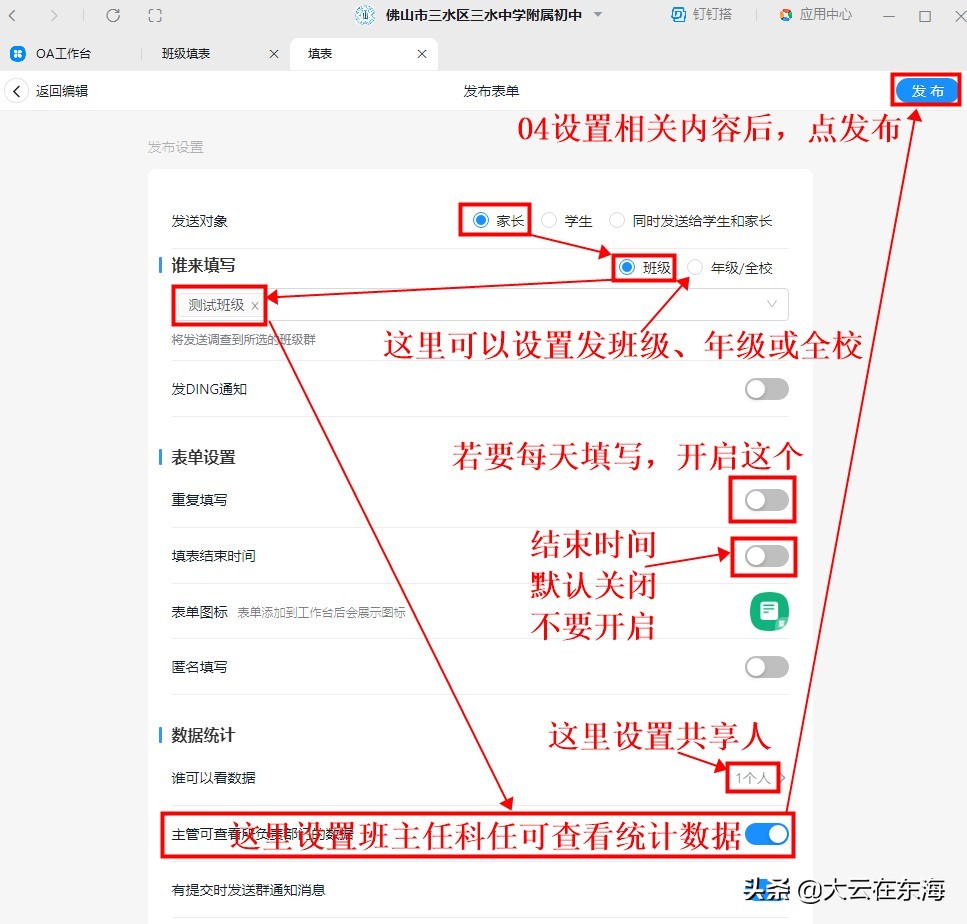Click the browser refresh icon
Screen dimensions: 967x924
(x=113, y=15)
